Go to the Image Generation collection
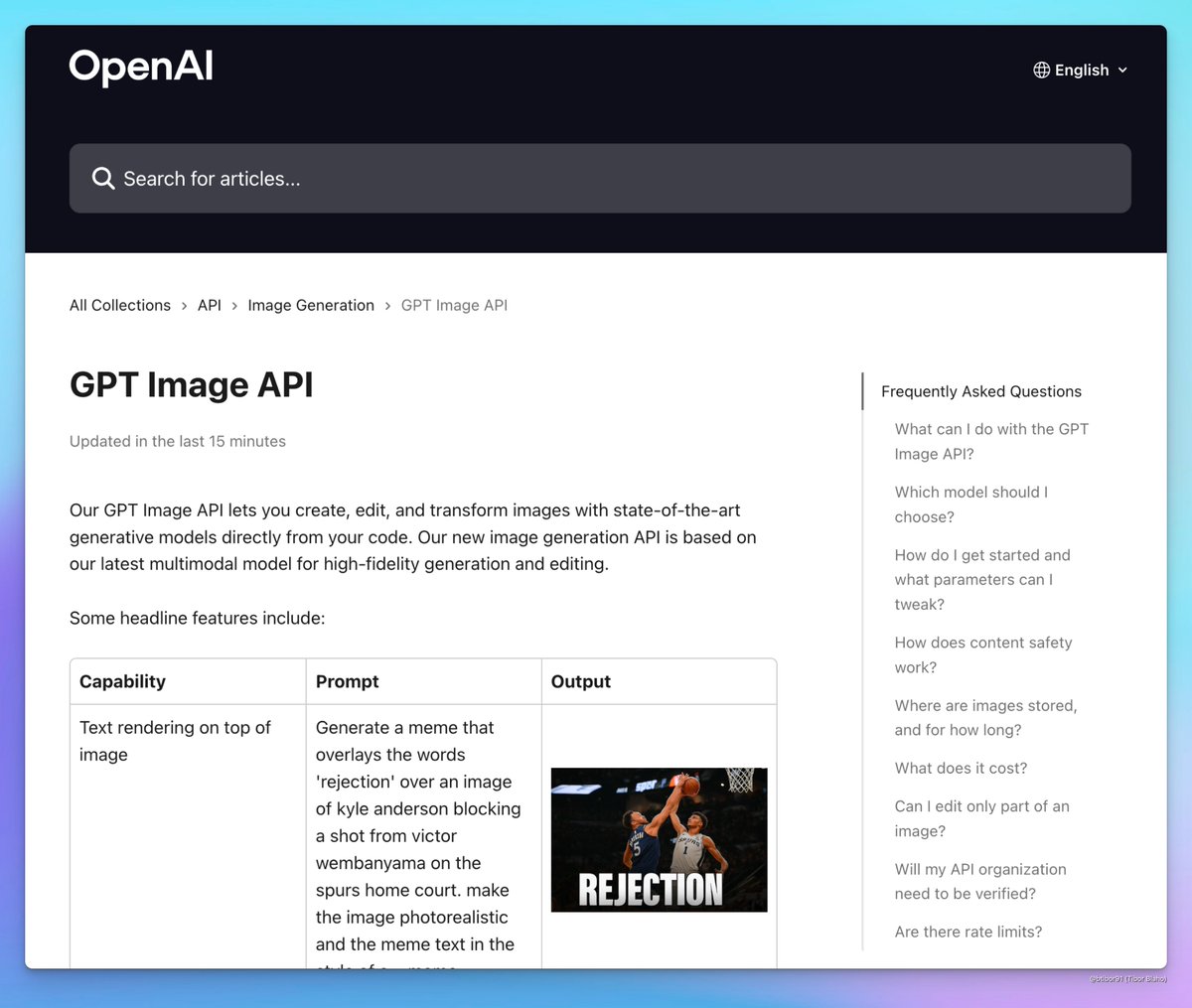1192x1008 pixels. point(310,305)
